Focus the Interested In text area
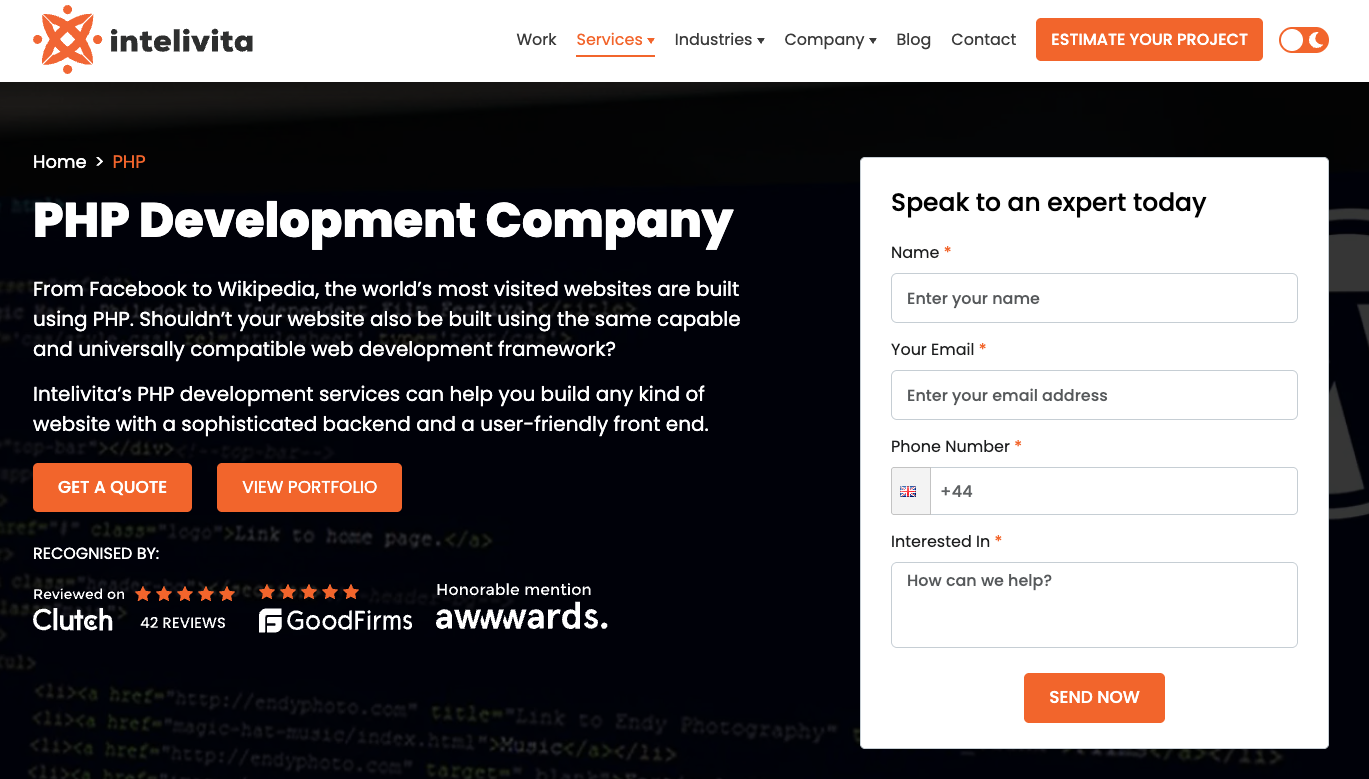Screen dimensions: 1369x779 (x=1094, y=605)
